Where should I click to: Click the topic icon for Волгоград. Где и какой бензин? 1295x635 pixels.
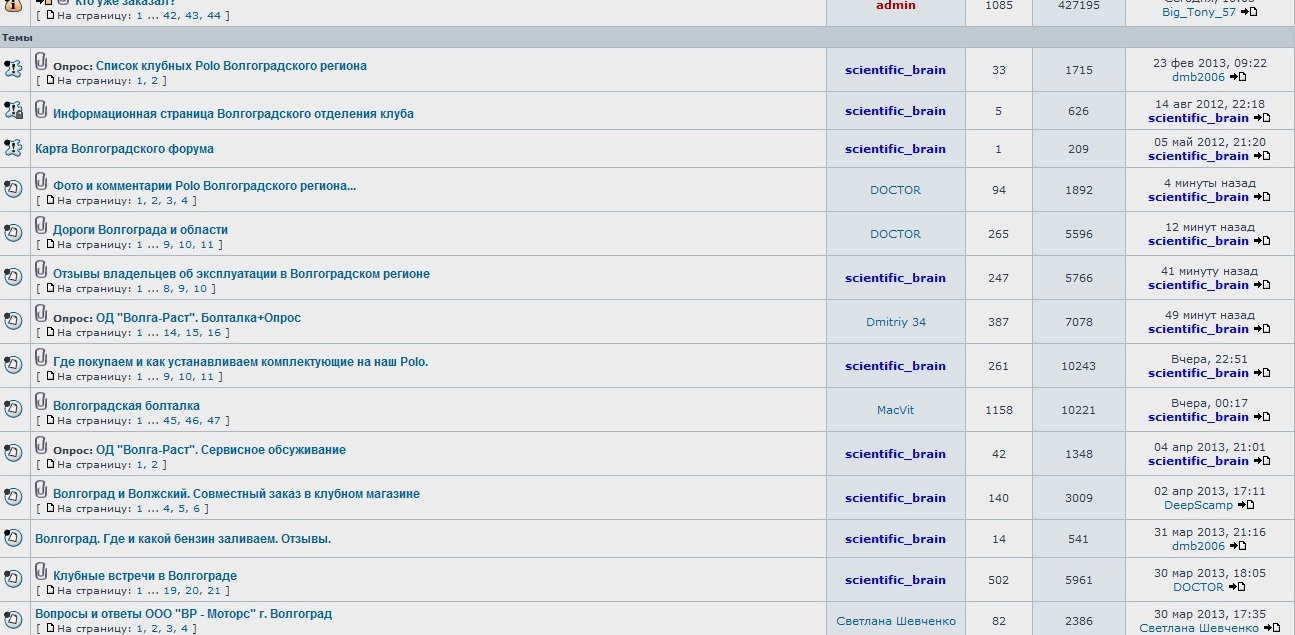13,539
